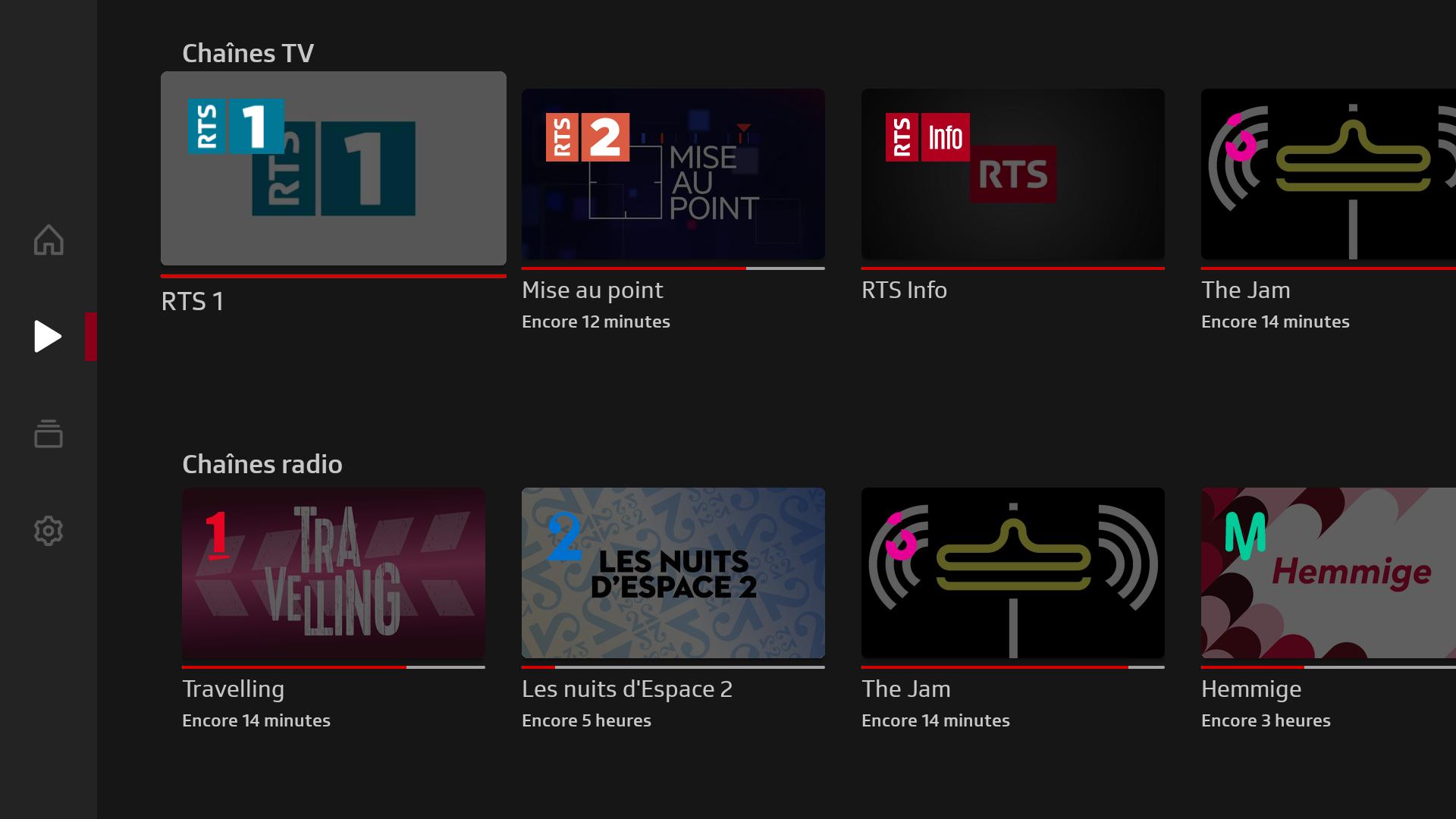Click the Hemmige title text

[x=1251, y=689]
